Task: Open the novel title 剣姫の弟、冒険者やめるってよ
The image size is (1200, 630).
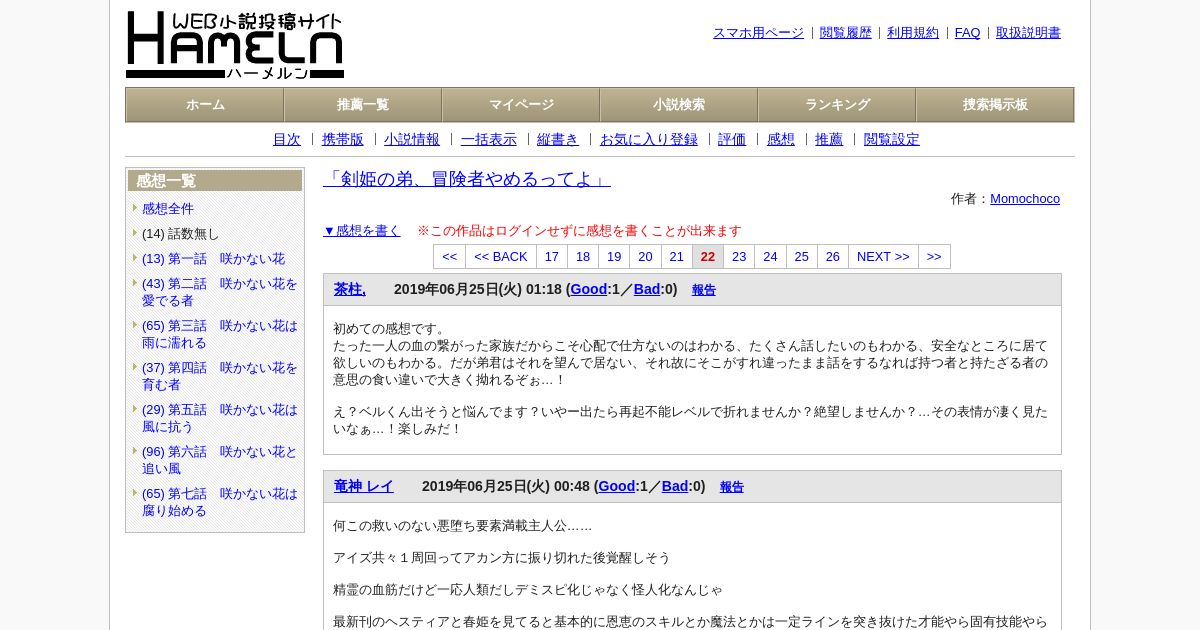Action: click(x=467, y=179)
